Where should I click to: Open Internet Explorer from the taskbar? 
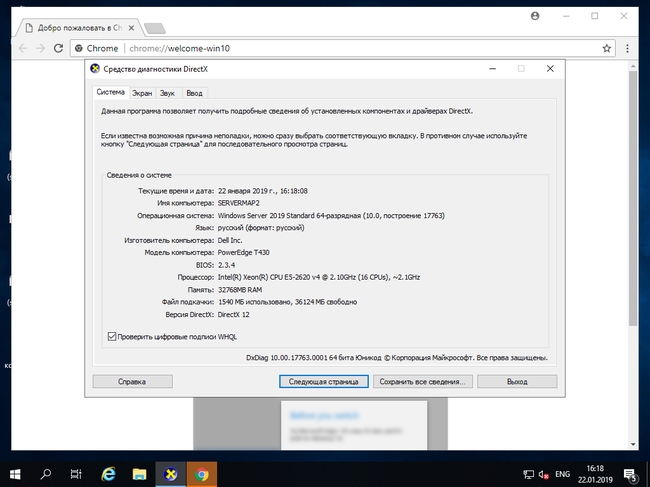point(109,474)
